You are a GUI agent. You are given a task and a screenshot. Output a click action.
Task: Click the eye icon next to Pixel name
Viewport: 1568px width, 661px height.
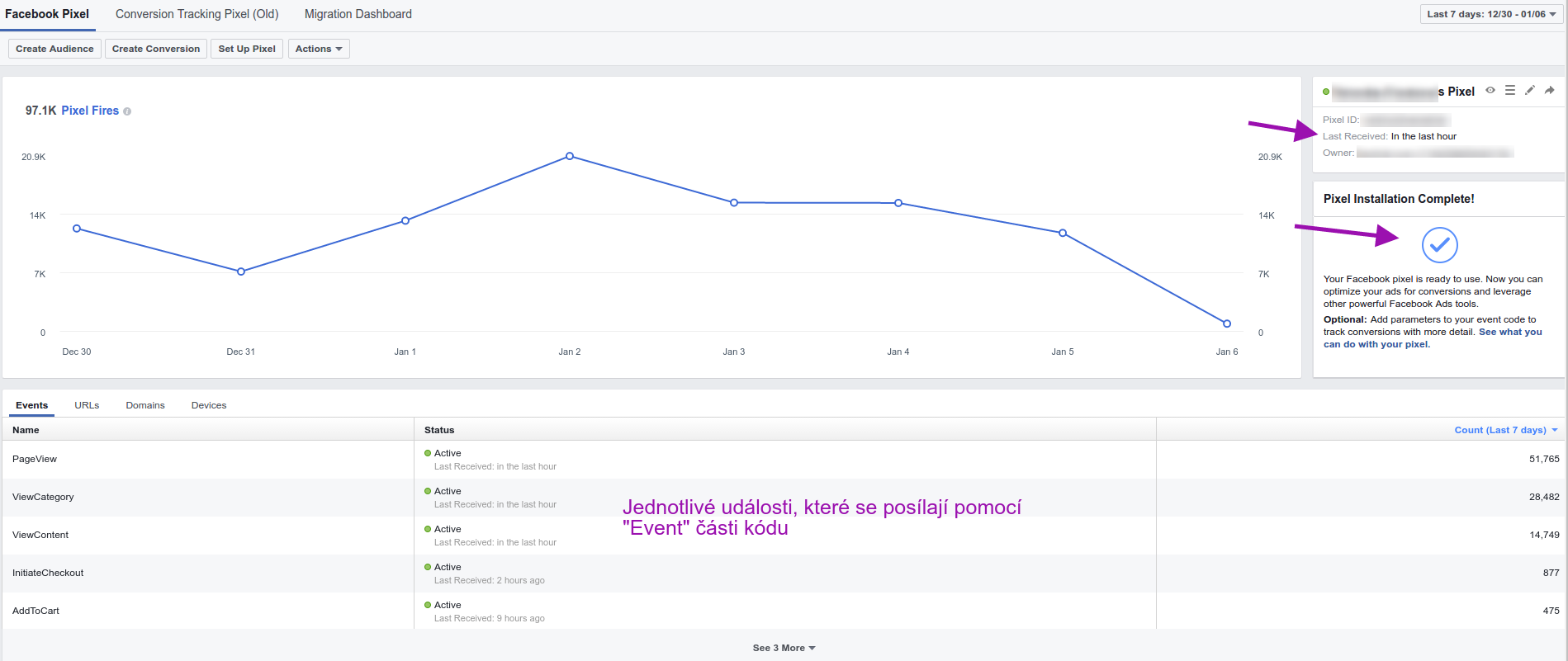tap(1490, 91)
